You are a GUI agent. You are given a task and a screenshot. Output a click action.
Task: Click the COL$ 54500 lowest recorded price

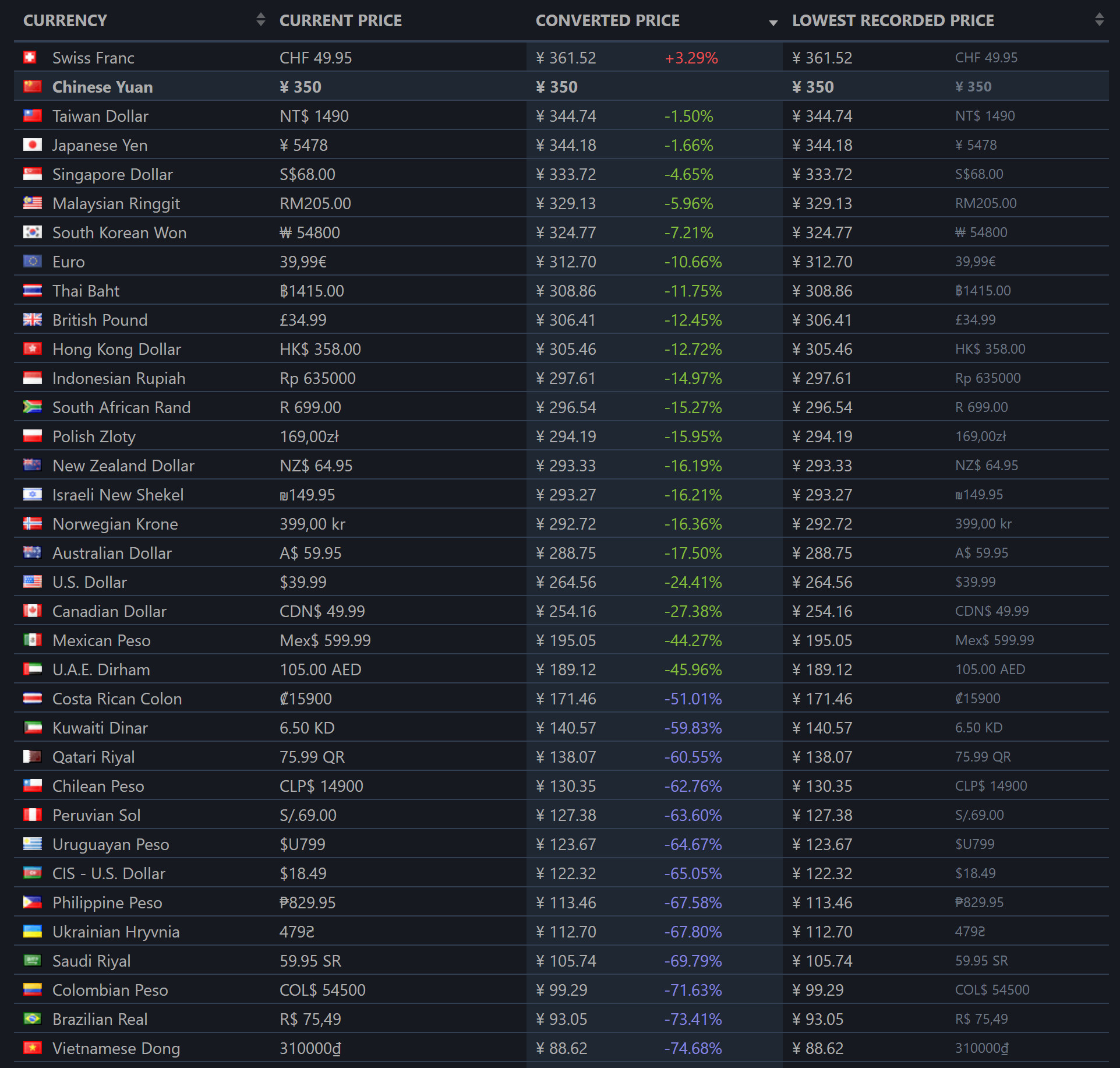tap(992, 990)
